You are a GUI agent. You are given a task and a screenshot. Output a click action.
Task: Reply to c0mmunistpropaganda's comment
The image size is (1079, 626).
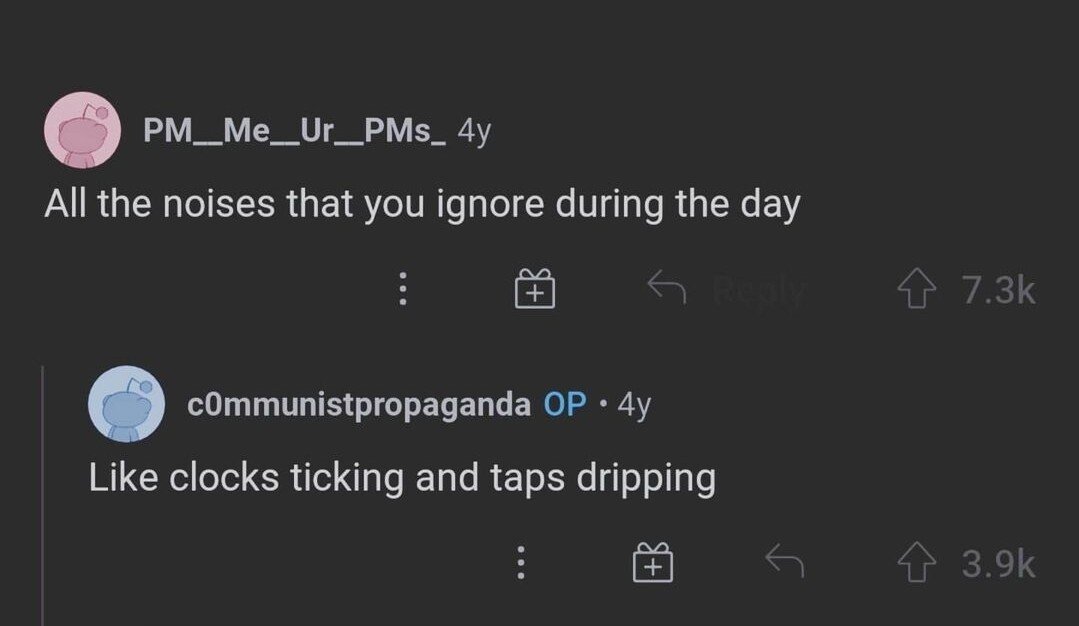tap(784, 565)
